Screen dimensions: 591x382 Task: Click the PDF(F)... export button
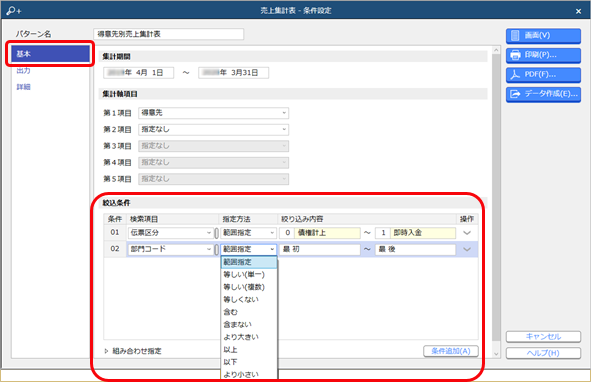tap(543, 75)
